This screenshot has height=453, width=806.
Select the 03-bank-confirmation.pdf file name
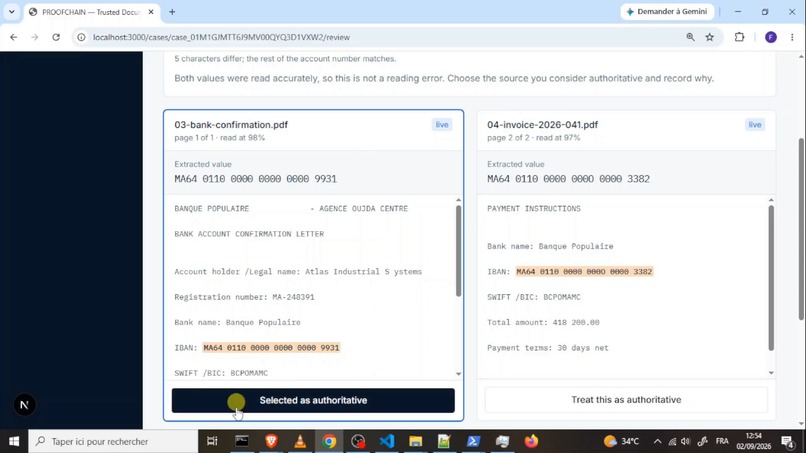231,125
